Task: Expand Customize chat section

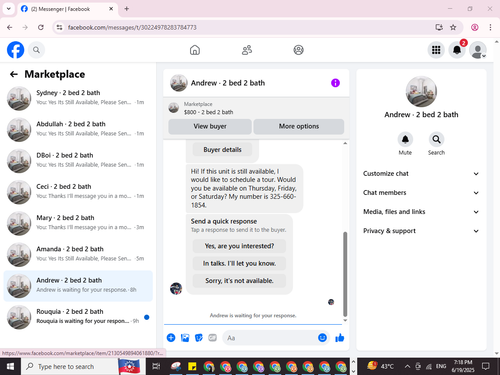Action: click(x=421, y=174)
